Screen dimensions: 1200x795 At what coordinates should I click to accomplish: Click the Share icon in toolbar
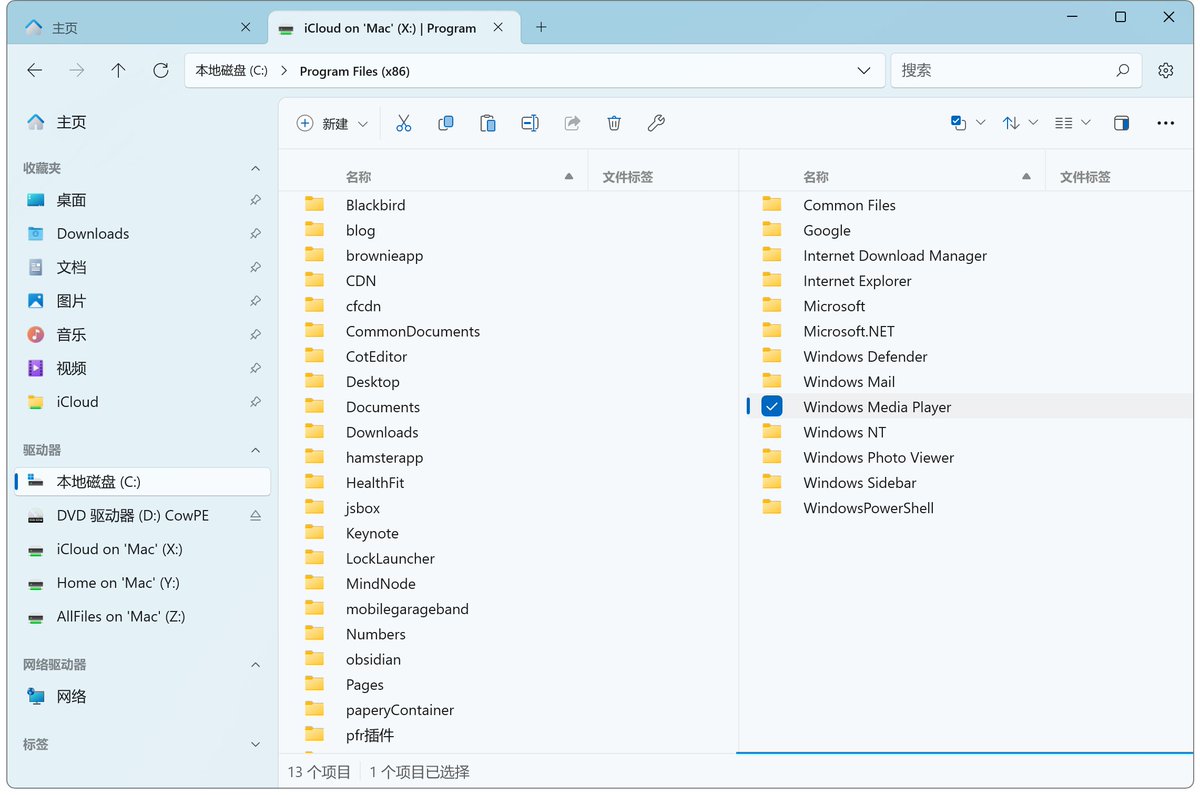click(x=572, y=123)
